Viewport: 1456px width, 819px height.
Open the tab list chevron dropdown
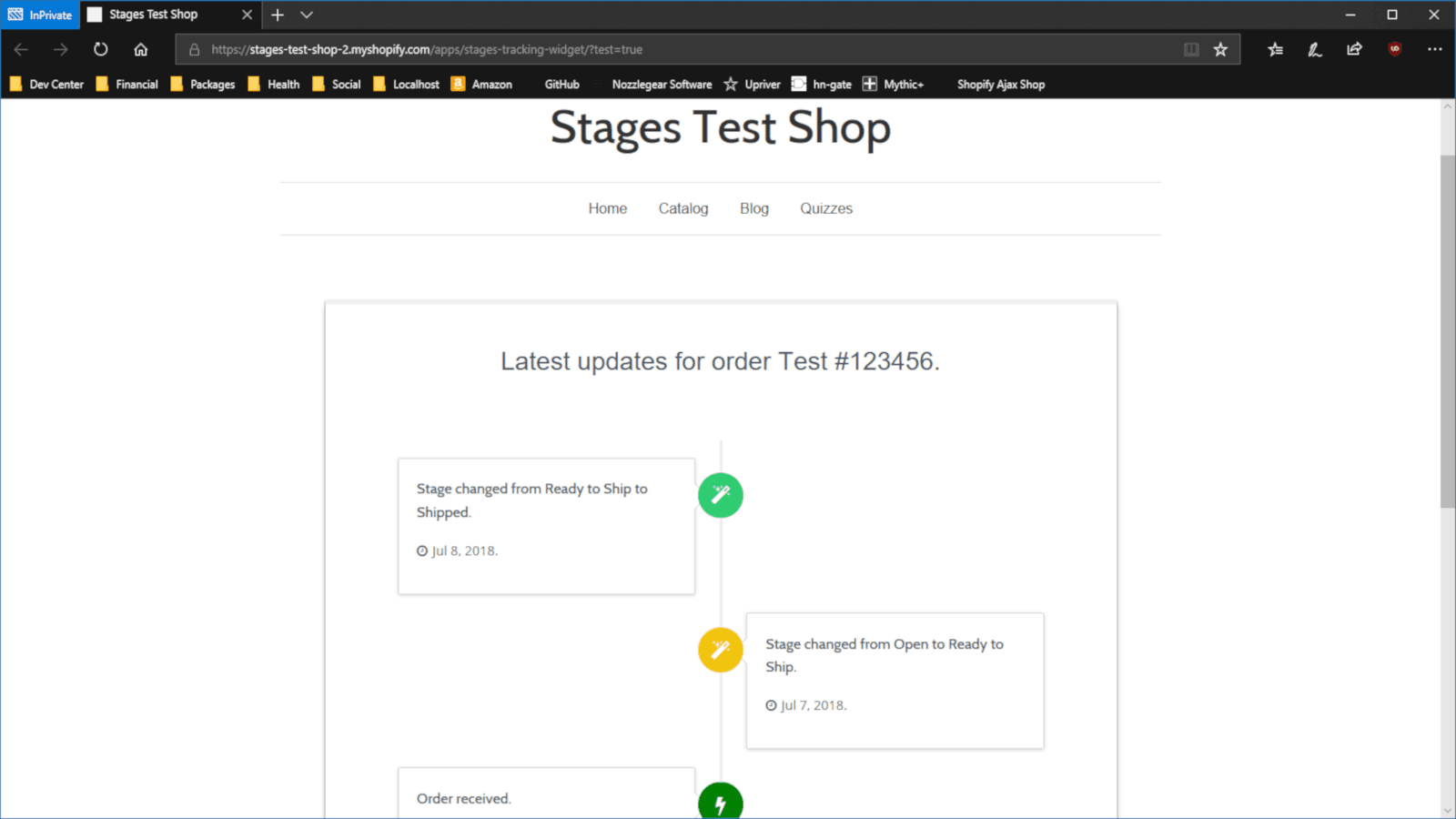[x=306, y=15]
